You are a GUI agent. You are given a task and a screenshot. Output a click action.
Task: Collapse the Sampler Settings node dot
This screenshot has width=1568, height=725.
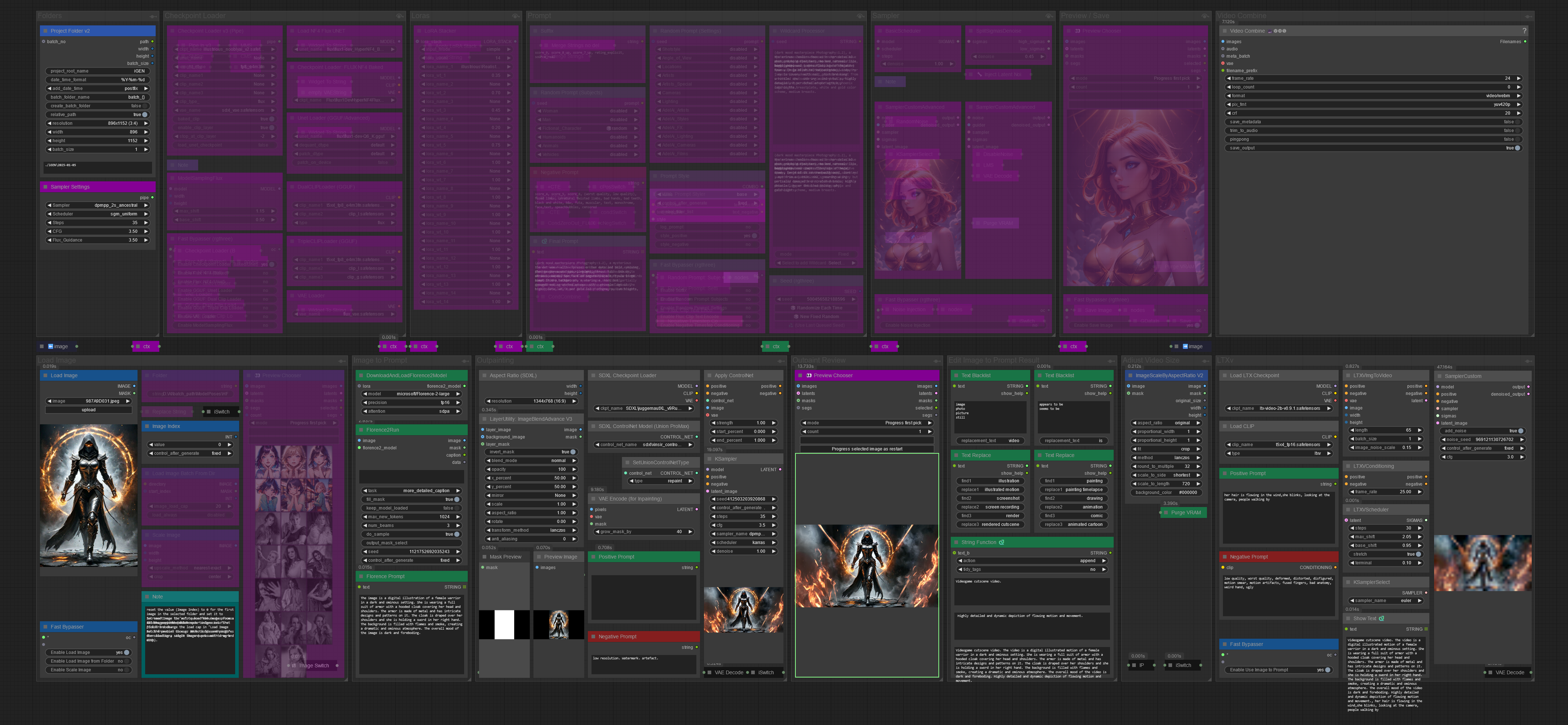coord(45,188)
